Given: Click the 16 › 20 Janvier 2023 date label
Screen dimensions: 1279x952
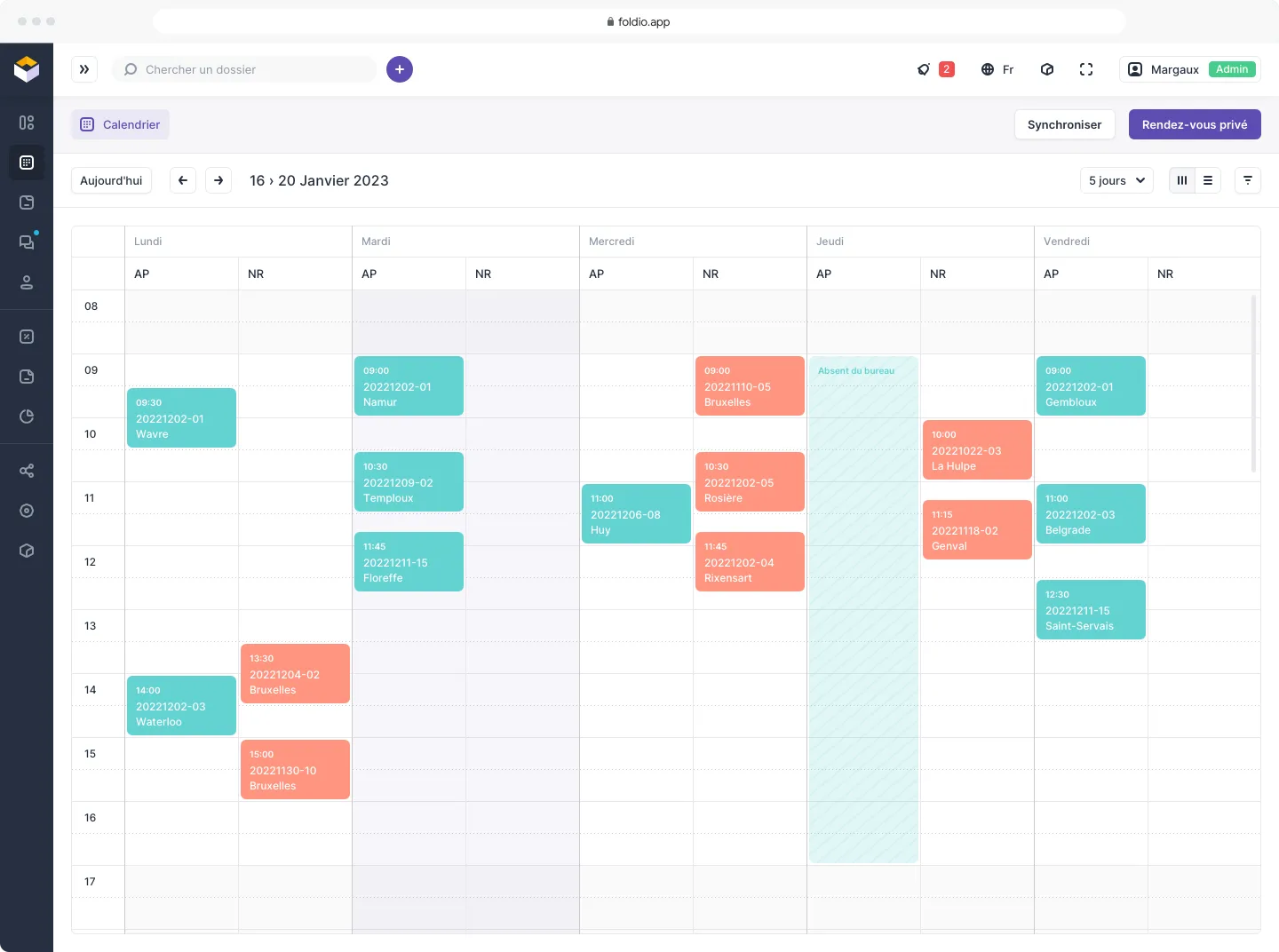Looking at the screenshot, I should pyautogui.click(x=319, y=180).
